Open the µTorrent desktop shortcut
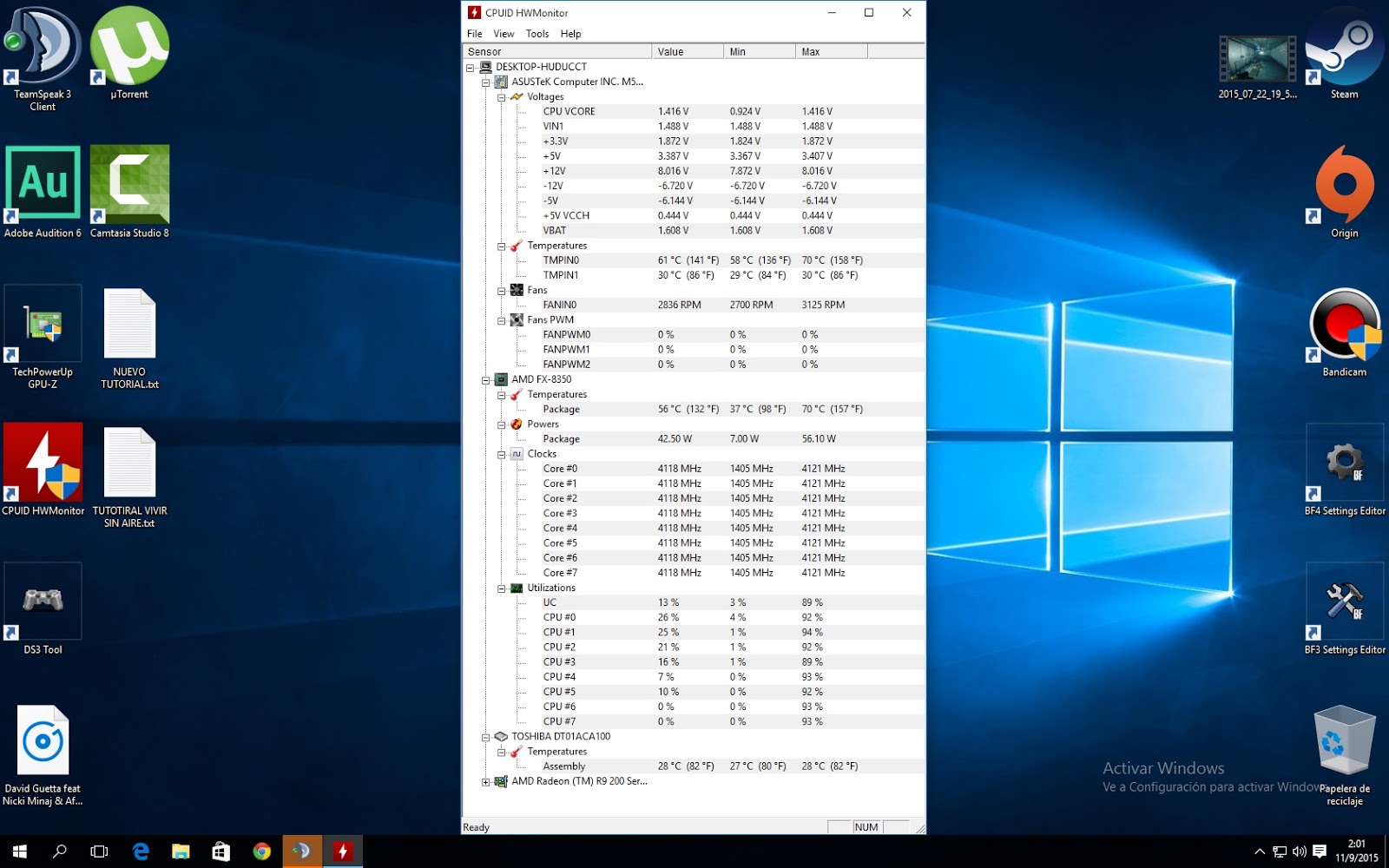The height and width of the screenshot is (868, 1389). pos(129,54)
